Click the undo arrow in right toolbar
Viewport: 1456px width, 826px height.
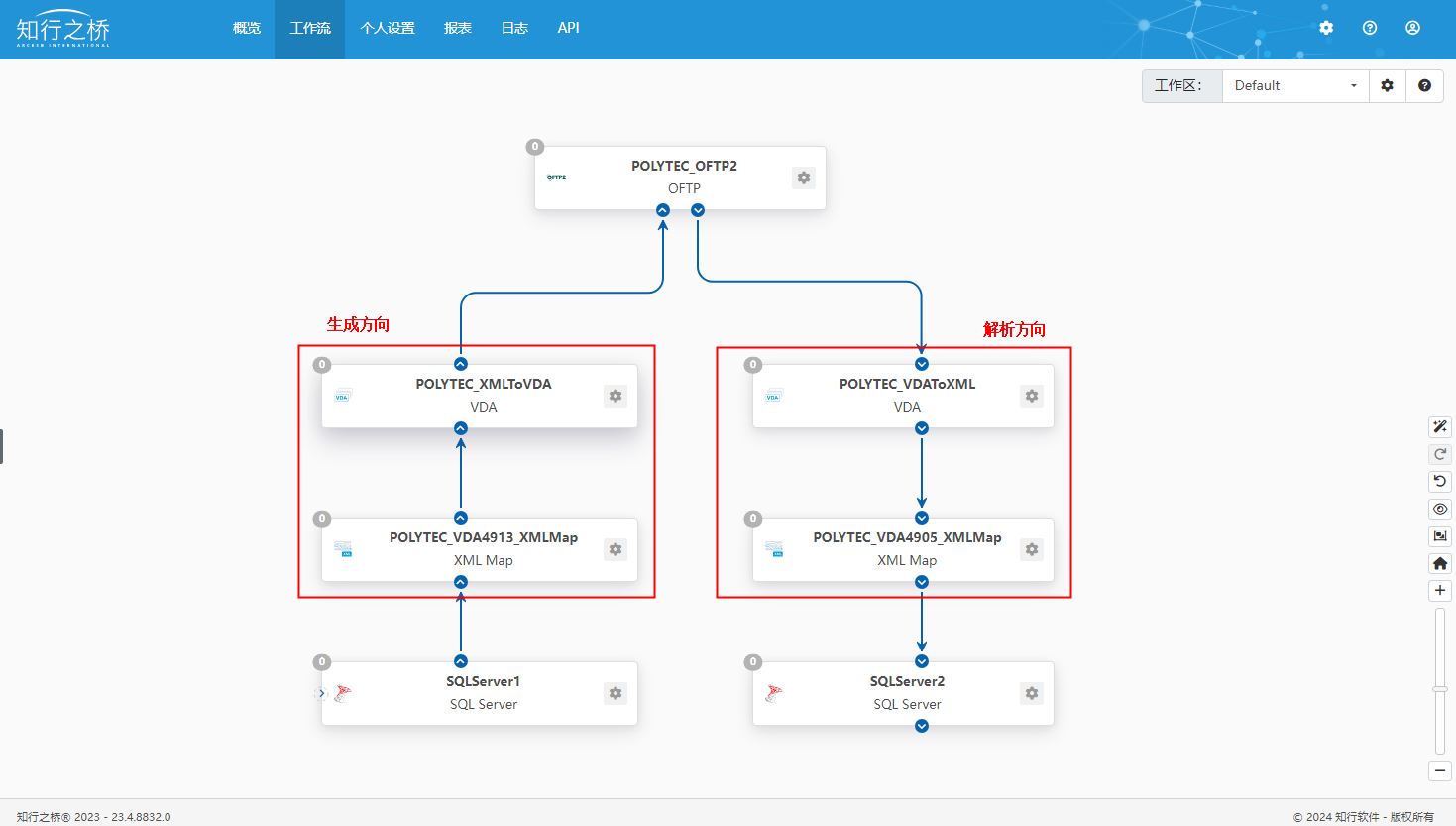click(1440, 481)
